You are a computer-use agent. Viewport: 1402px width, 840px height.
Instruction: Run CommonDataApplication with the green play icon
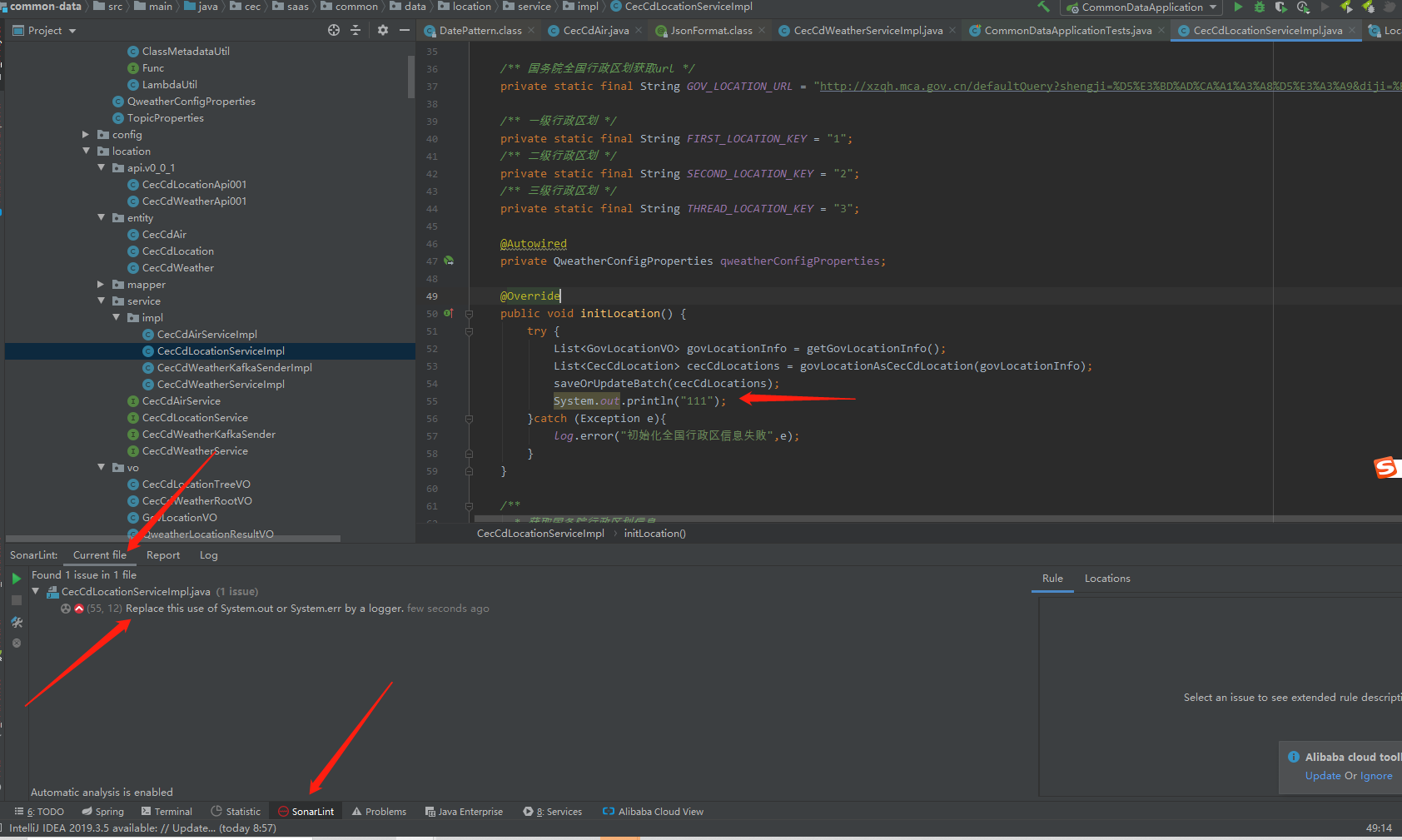(1238, 7)
